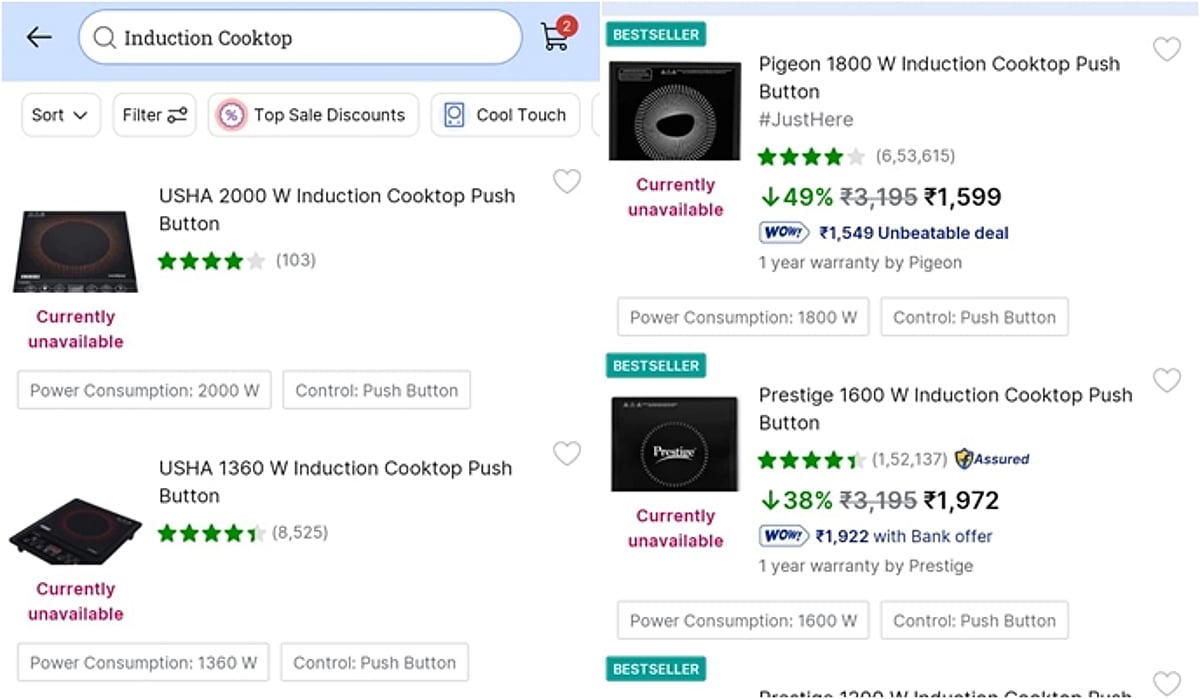Image resolution: width=1200 pixels, height=699 pixels.
Task: Wishlist the USHA 2000 W cooktop
Action: coord(567,181)
